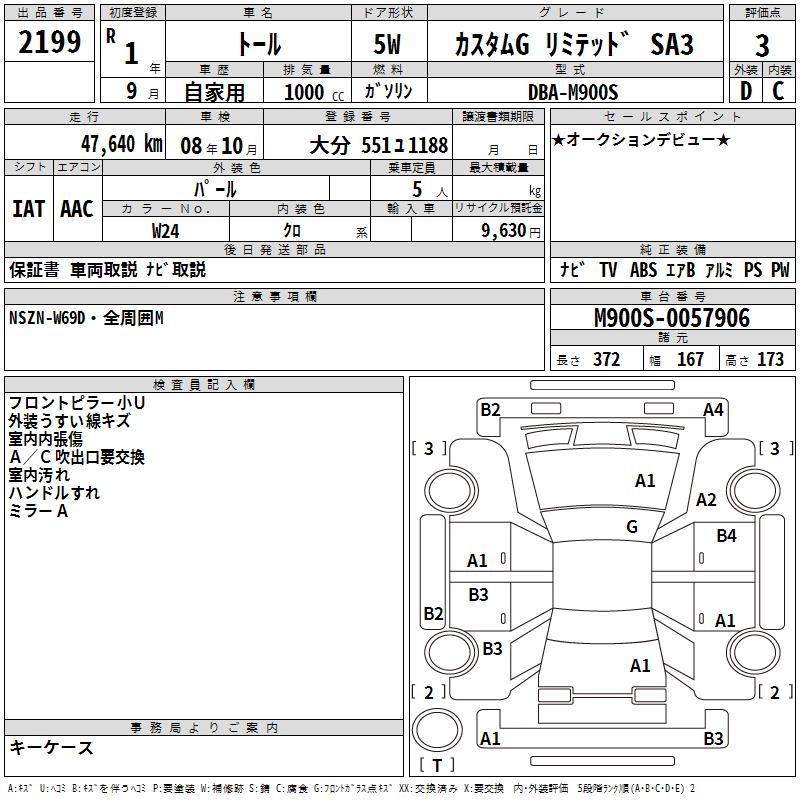The width and height of the screenshot is (800, 800).
Task: Click the inspection expiry 08年10月
Action: (x=219, y=146)
